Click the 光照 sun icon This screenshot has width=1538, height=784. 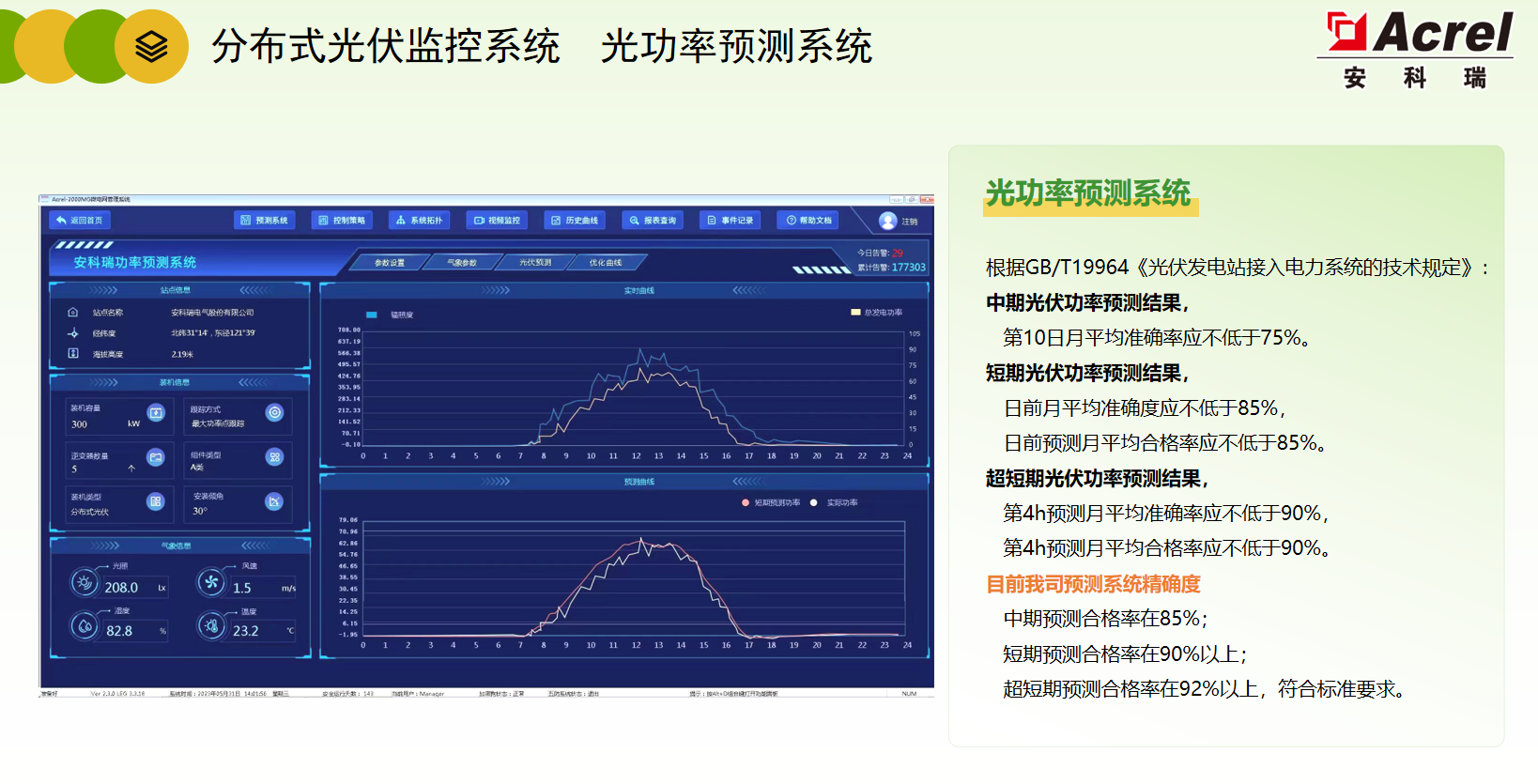click(85, 583)
